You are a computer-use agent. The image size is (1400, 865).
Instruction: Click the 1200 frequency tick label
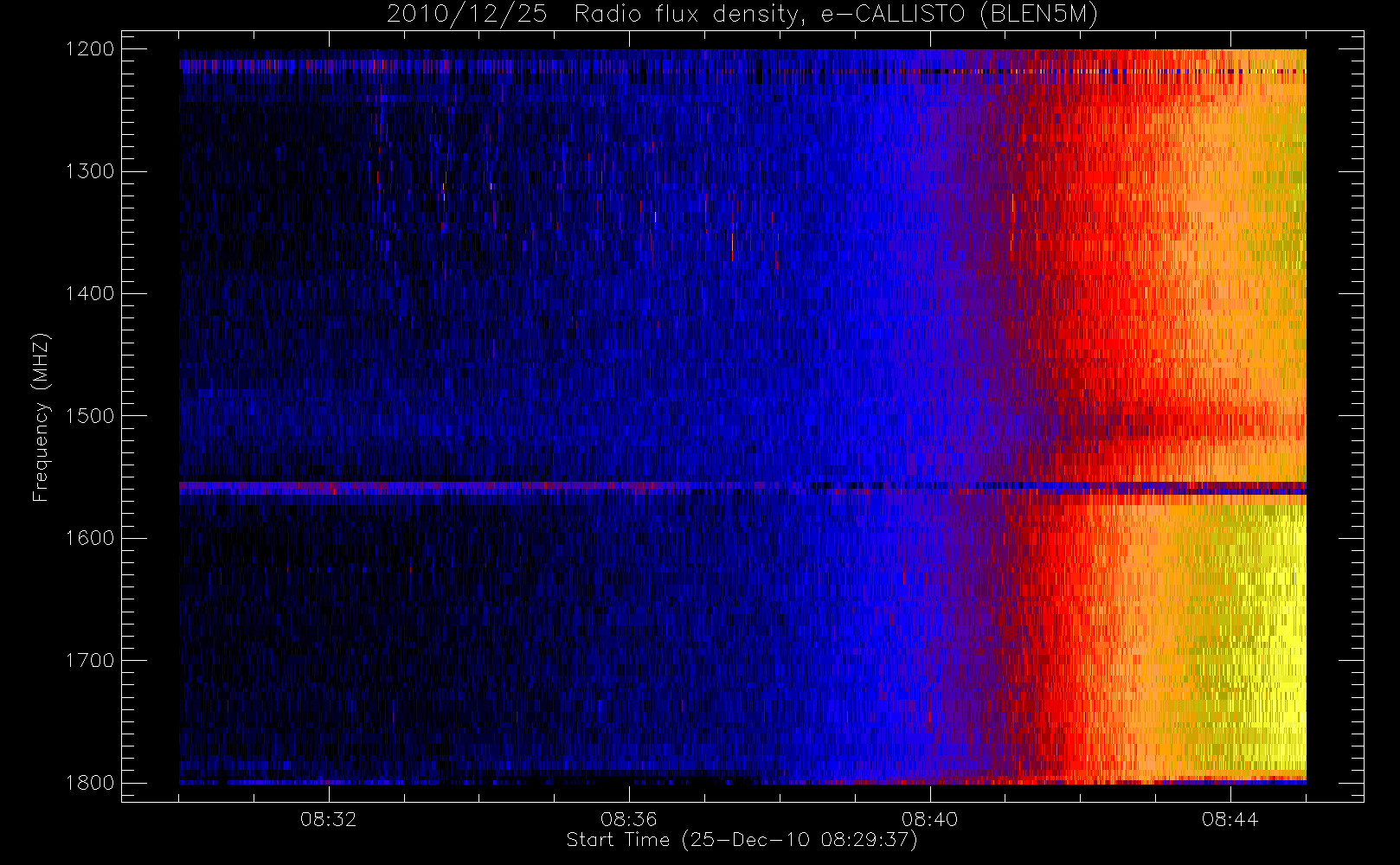click(90, 49)
